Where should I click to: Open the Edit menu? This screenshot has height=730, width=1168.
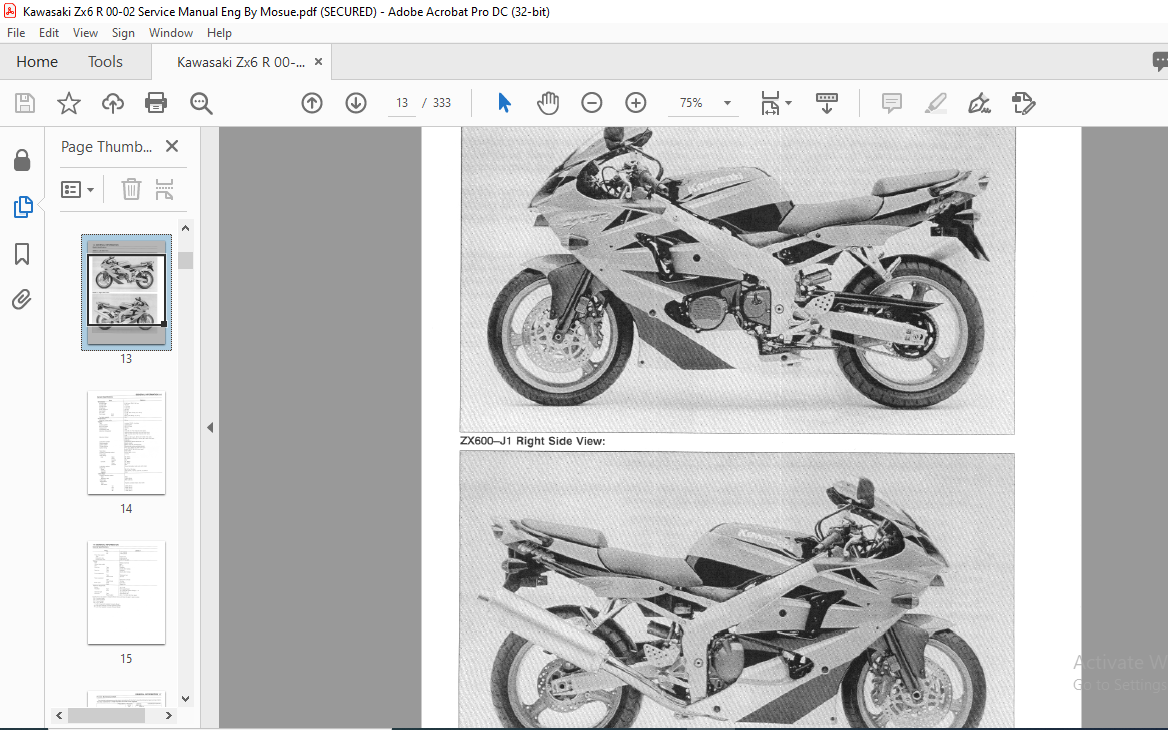49,33
